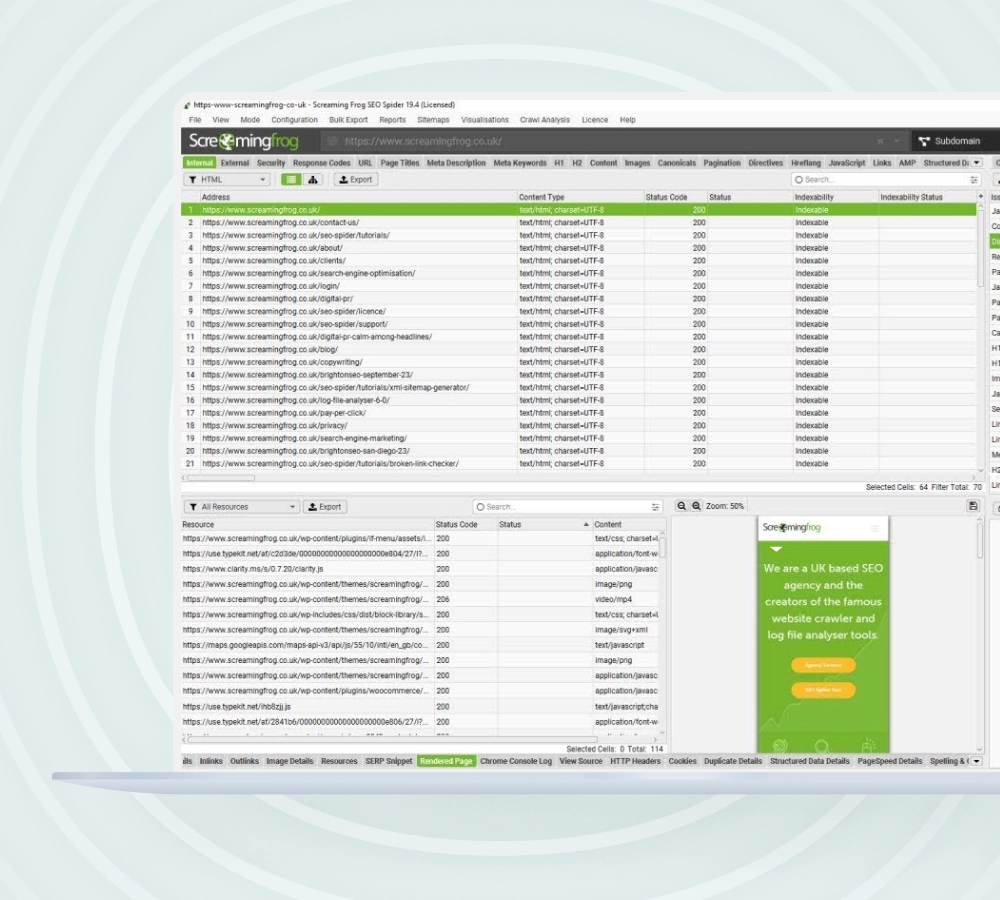Open the Sitemaps menu

pos(433,120)
